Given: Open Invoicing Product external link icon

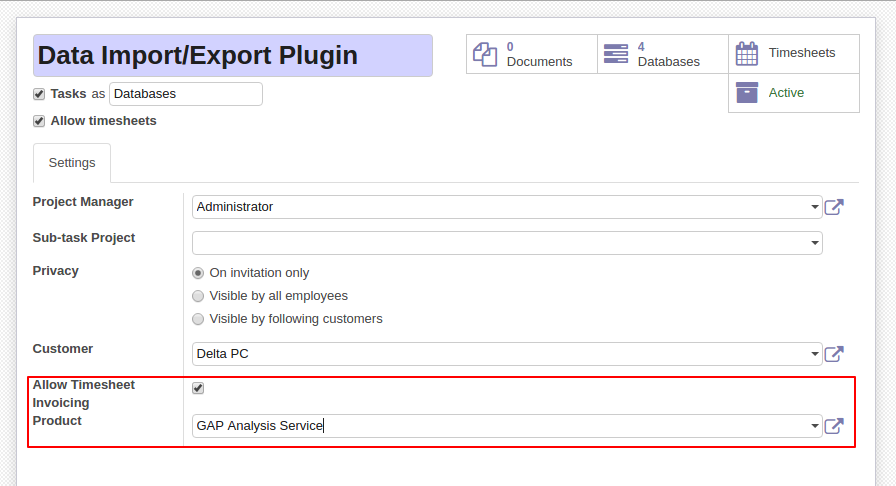Looking at the screenshot, I should click(x=834, y=426).
